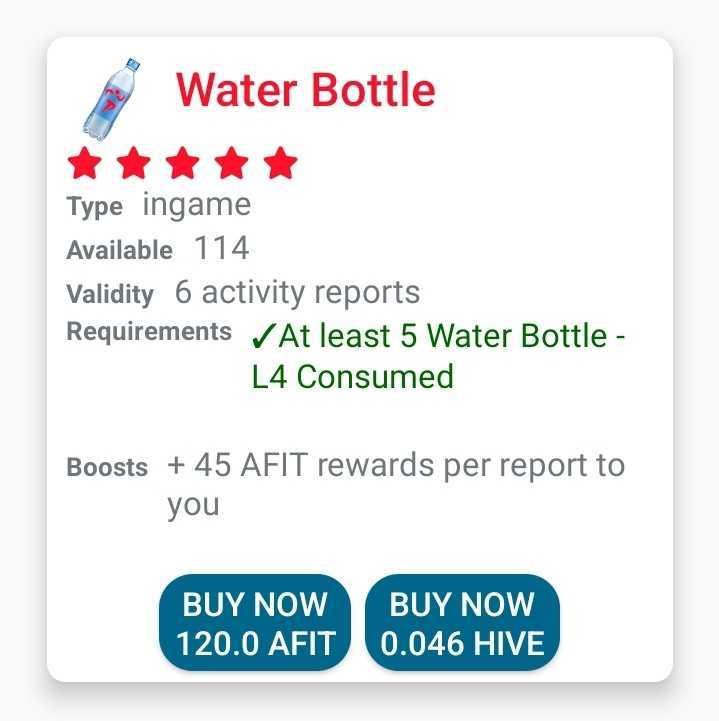Select the '6 activity reports' validity text

pyautogui.click(x=297, y=292)
